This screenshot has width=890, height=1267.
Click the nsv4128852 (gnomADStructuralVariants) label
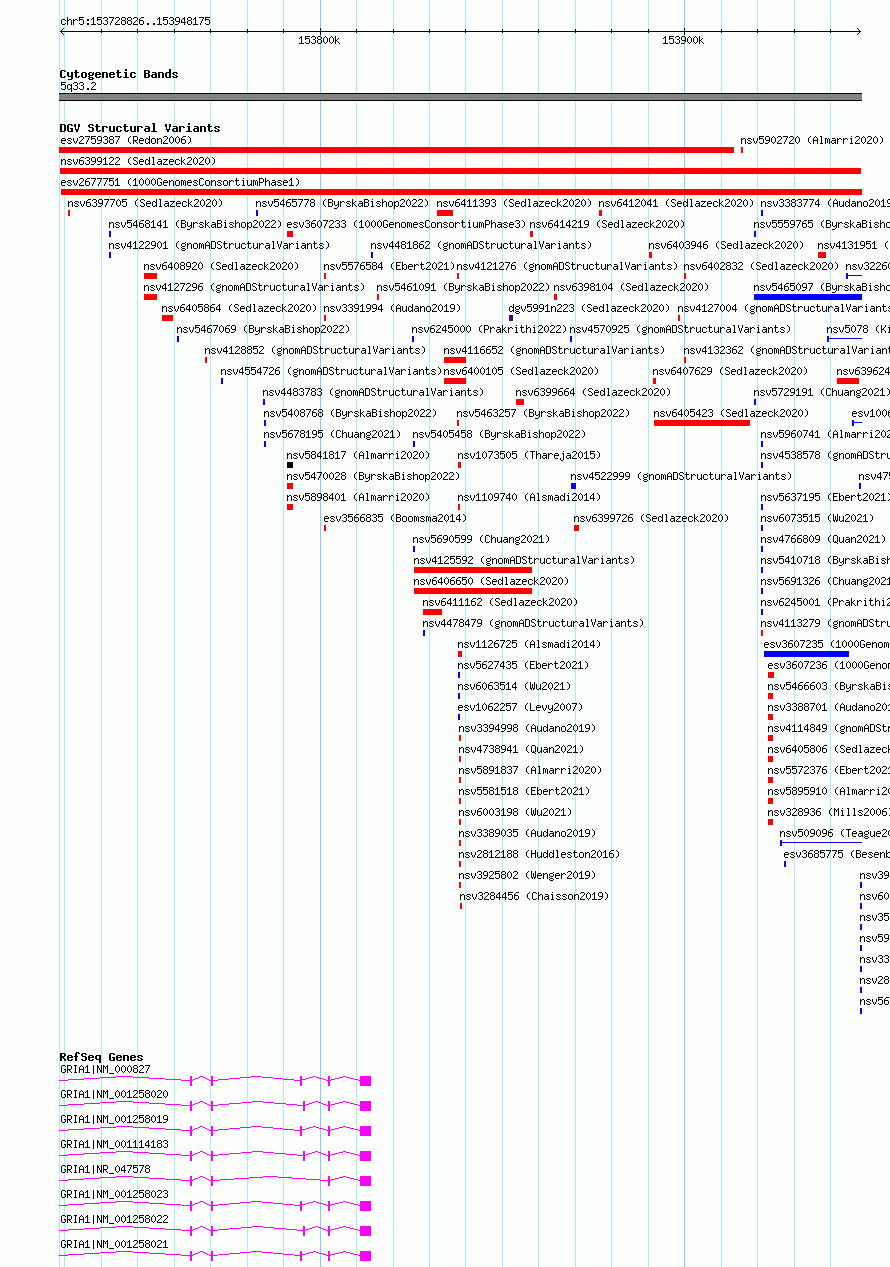coord(315,350)
